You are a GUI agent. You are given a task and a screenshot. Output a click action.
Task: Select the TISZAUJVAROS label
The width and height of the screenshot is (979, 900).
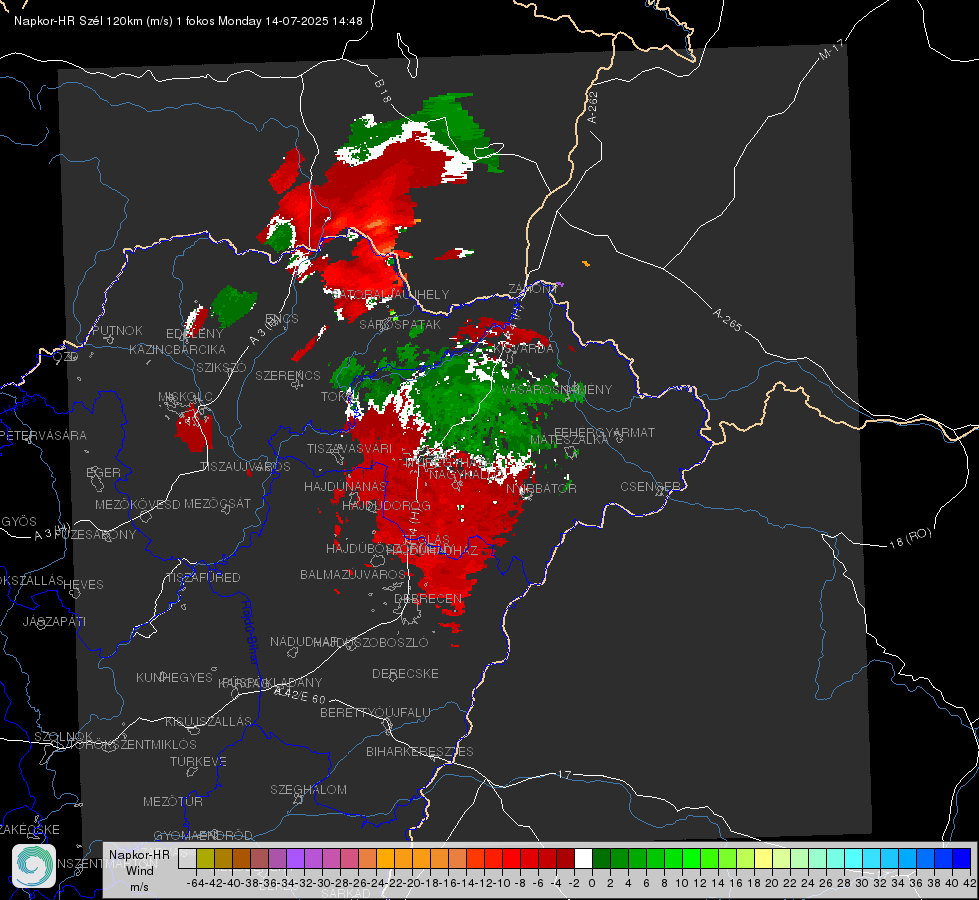click(245, 466)
